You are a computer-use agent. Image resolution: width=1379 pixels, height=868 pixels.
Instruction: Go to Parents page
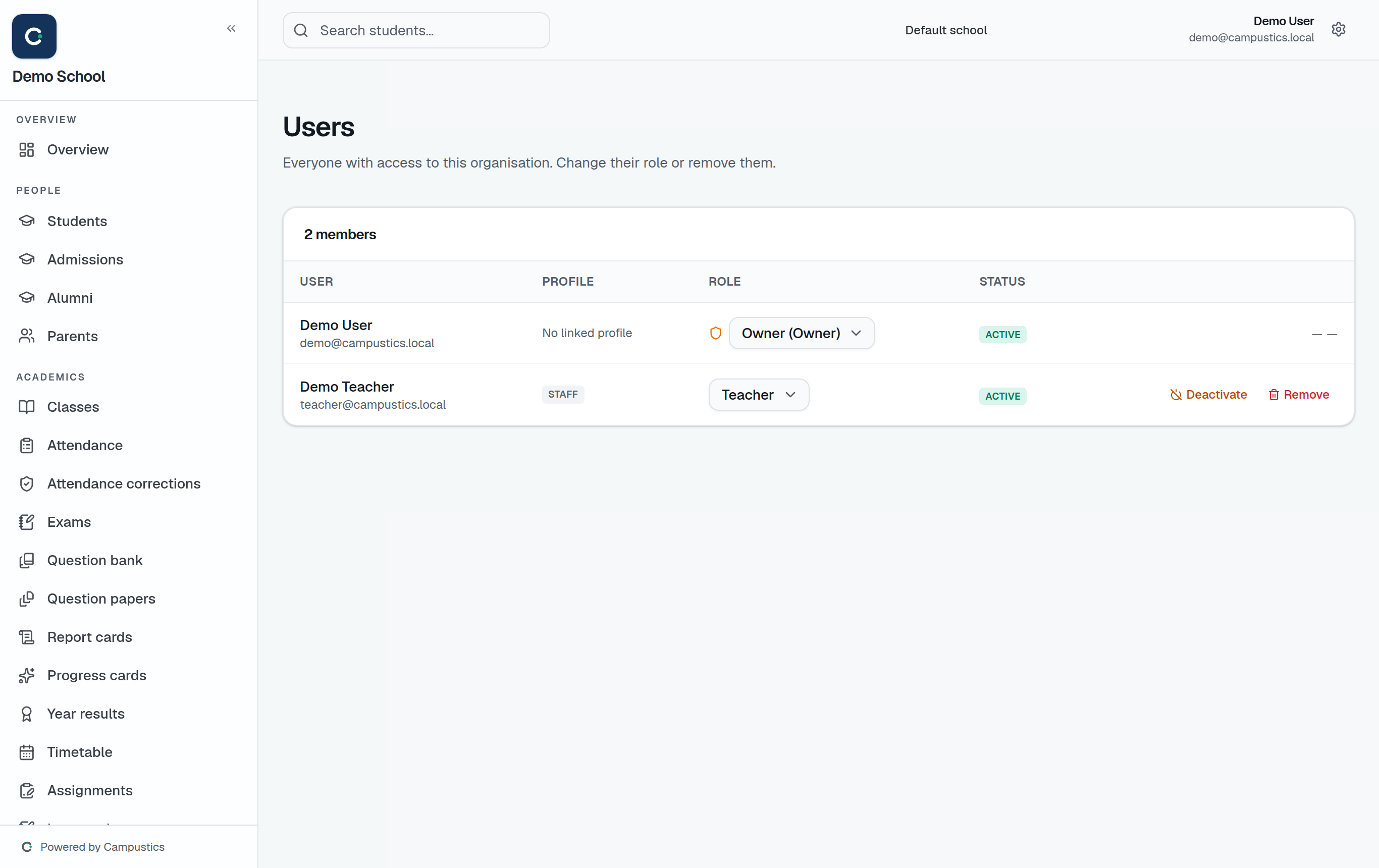coord(73,336)
